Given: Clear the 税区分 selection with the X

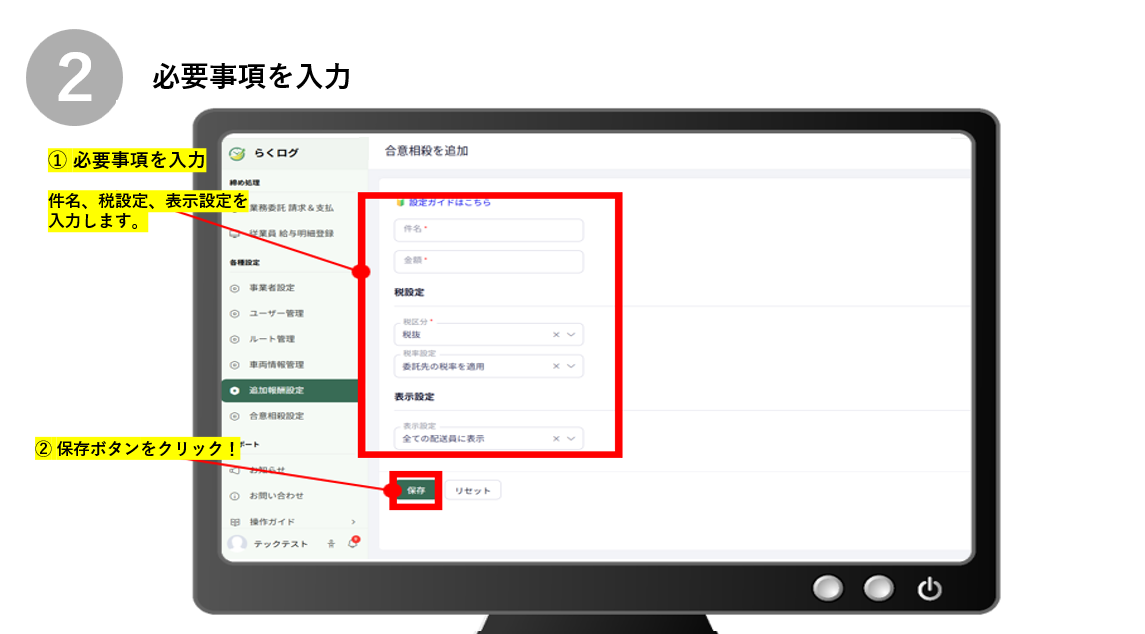Looking at the screenshot, I should coord(556,335).
